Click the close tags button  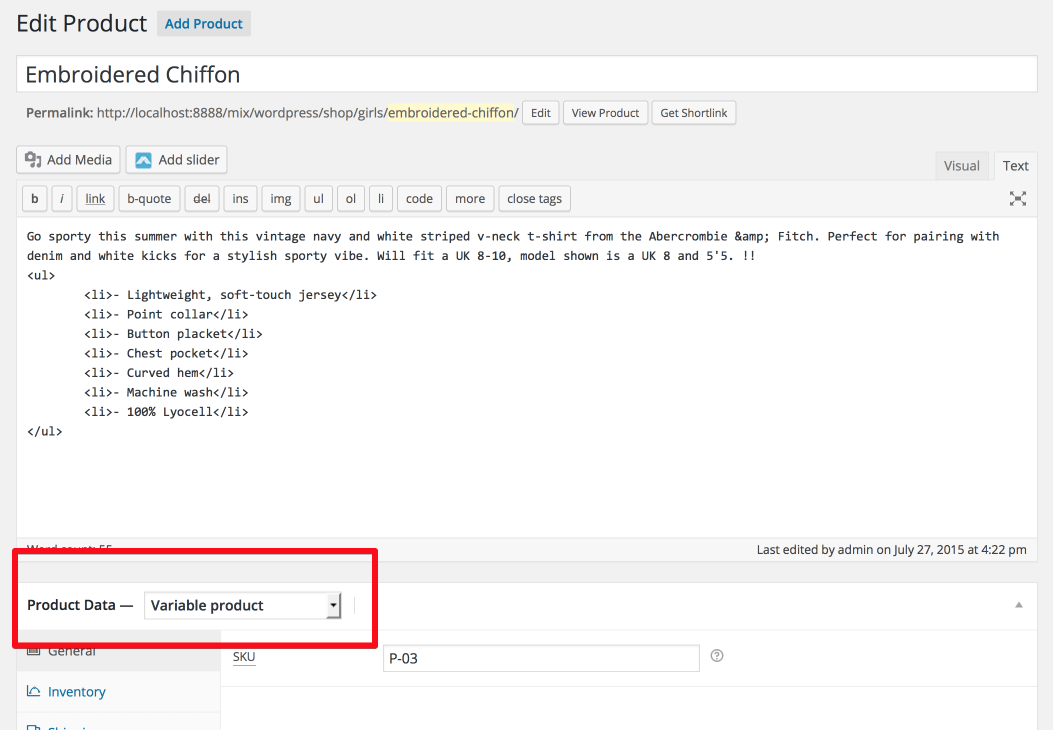535,199
